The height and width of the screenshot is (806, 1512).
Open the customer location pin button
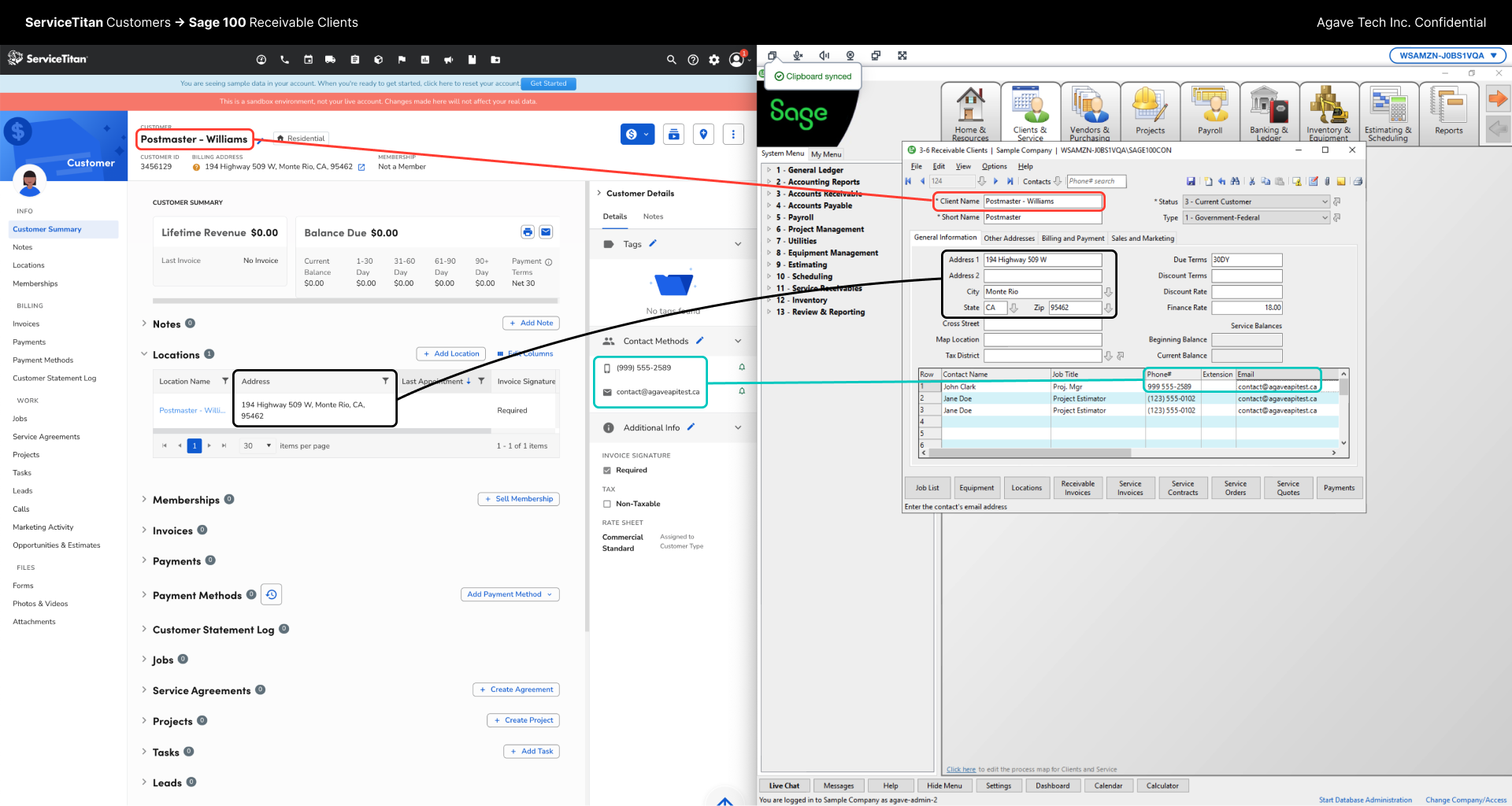pos(703,135)
